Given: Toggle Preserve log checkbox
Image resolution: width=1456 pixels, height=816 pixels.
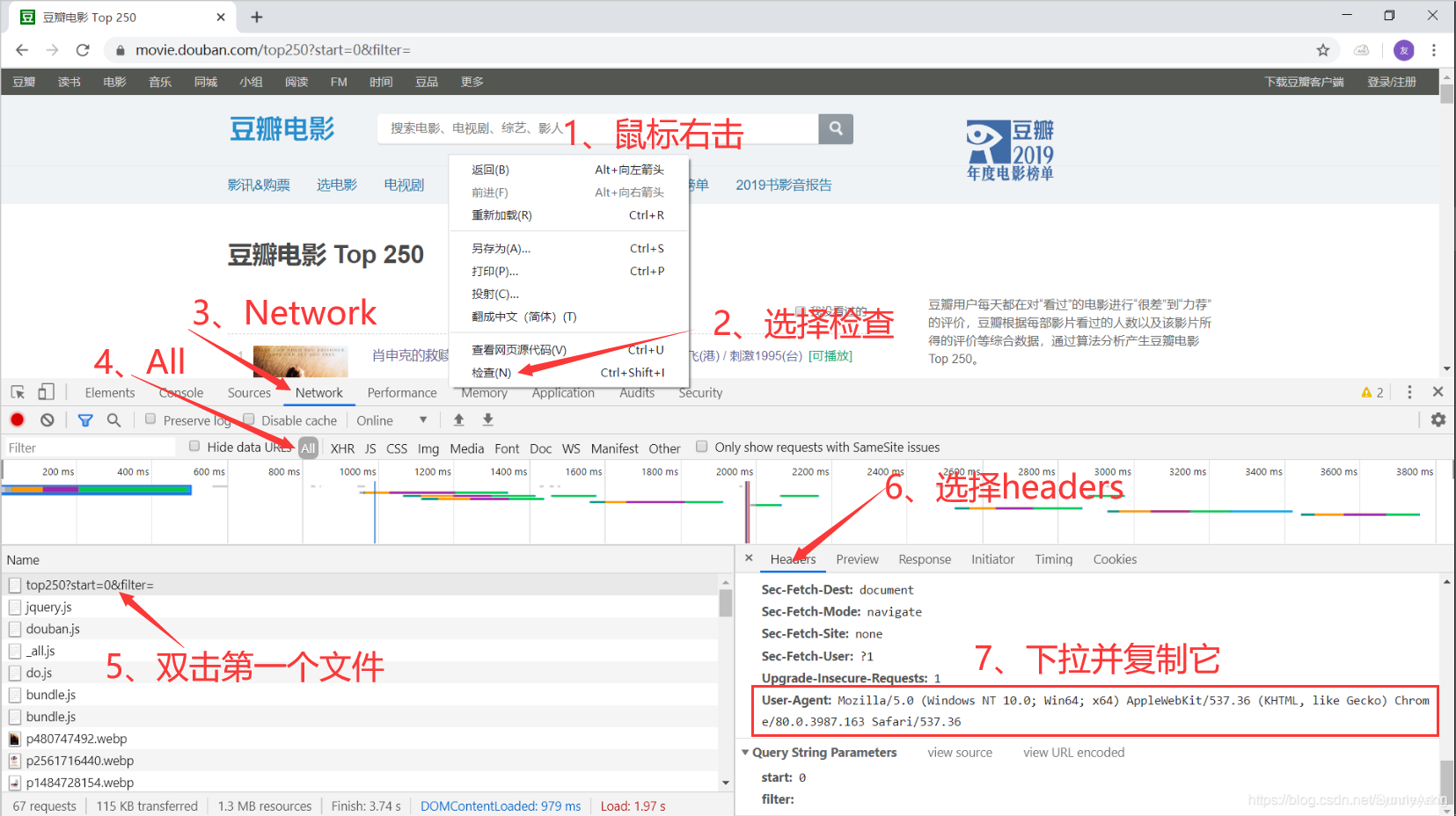Looking at the screenshot, I should pyautogui.click(x=150, y=419).
